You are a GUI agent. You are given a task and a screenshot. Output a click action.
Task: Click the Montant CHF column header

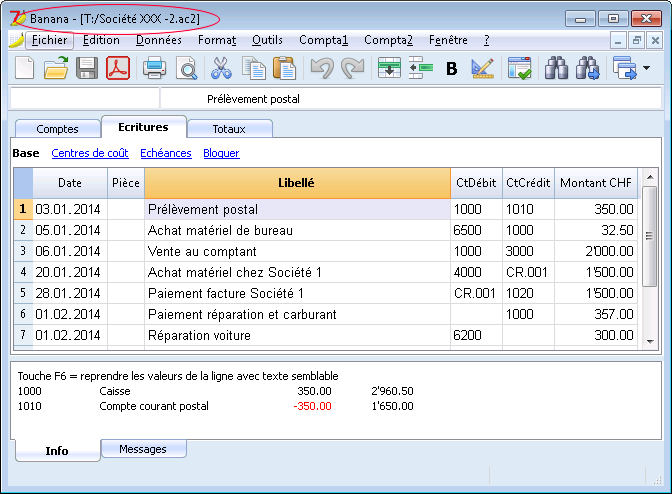pos(596,183)
